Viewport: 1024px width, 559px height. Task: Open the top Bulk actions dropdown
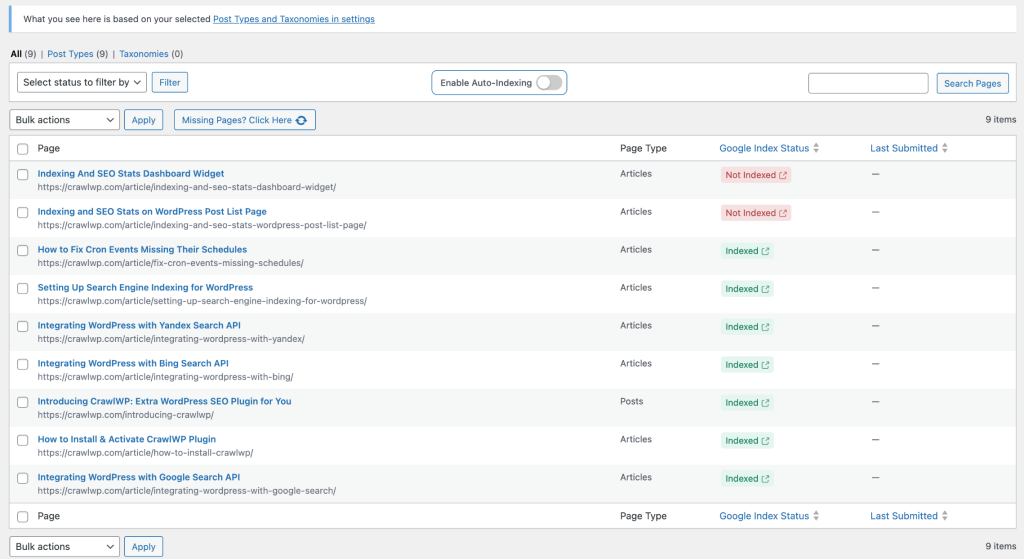pos(65,120)
